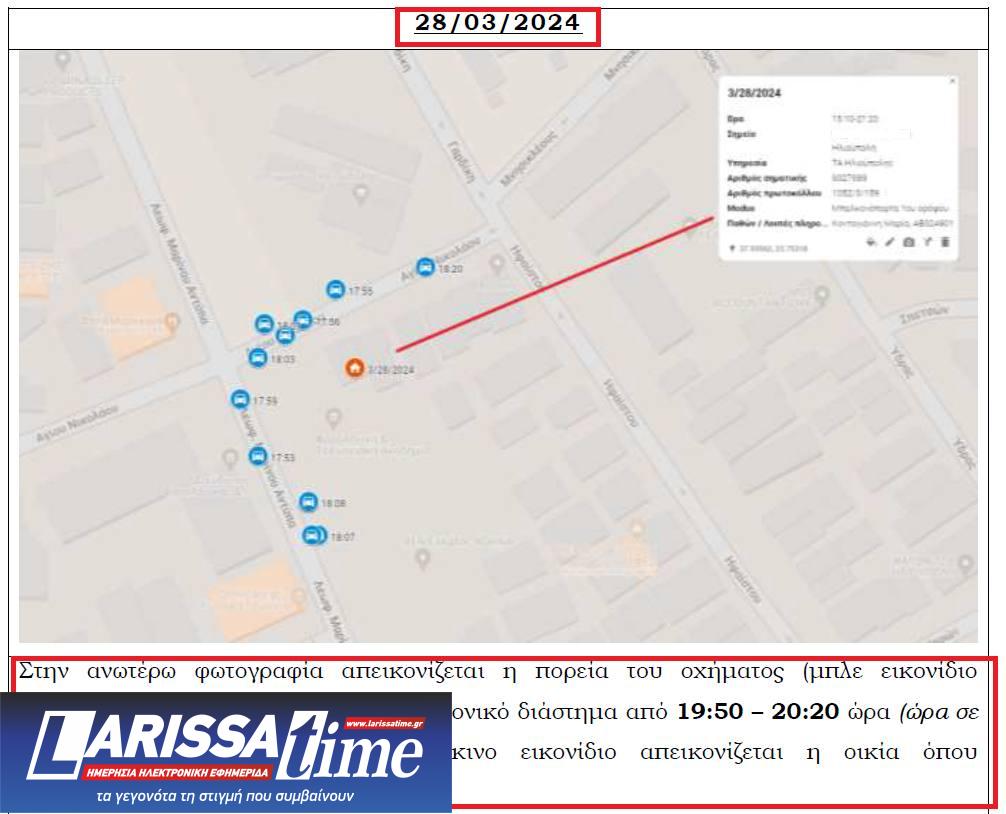Click the blue car marker labeled 18:20

(425, 267)
